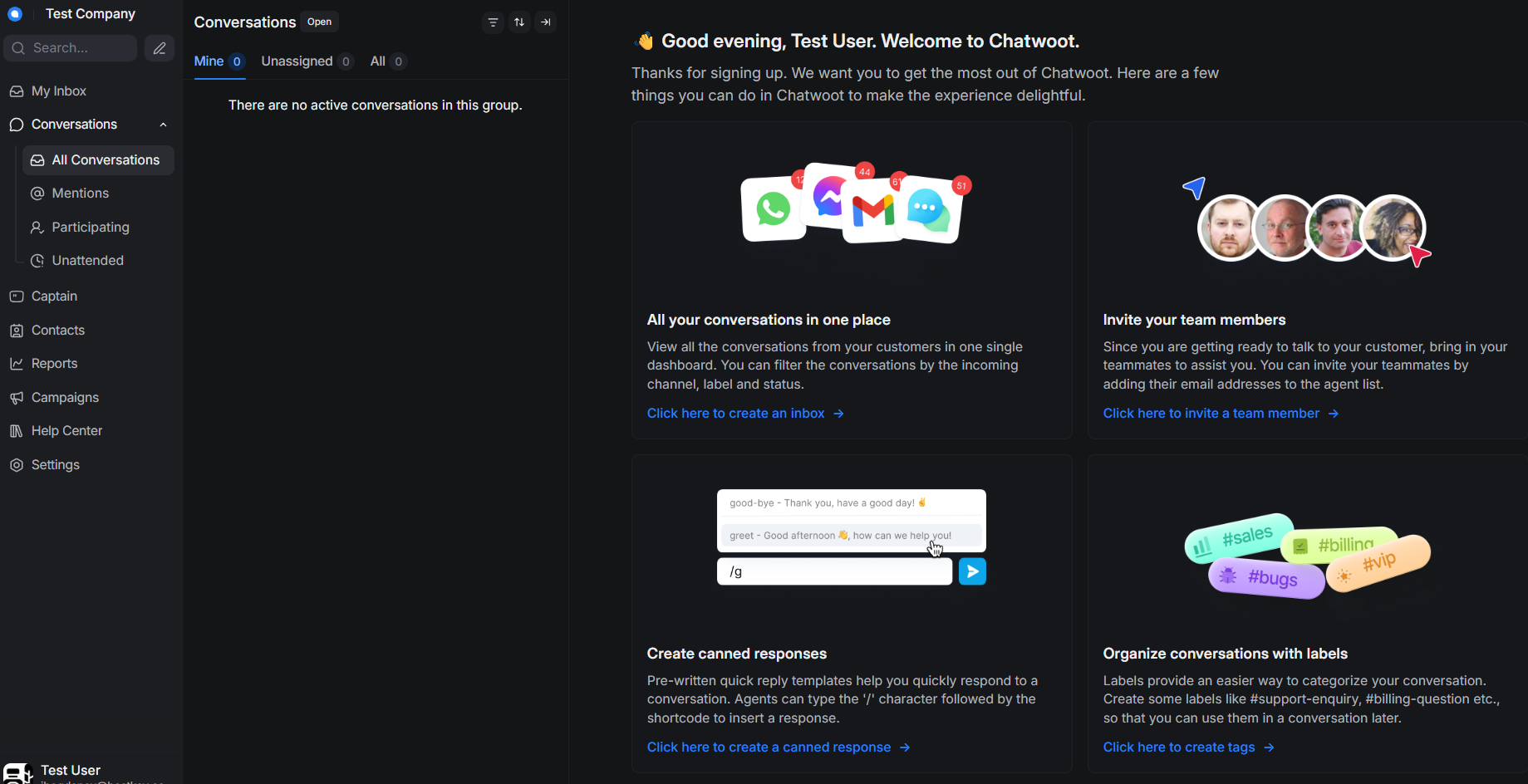Viewport: 1528px width, 784px height.
Task: Open the conversation sort options icon
Action: [x=519, y=22]
